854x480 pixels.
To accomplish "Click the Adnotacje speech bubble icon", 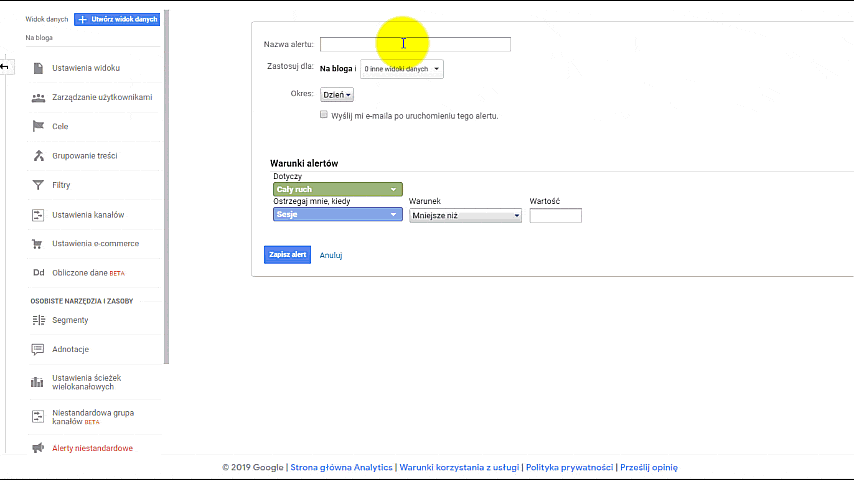I will 38,349.
